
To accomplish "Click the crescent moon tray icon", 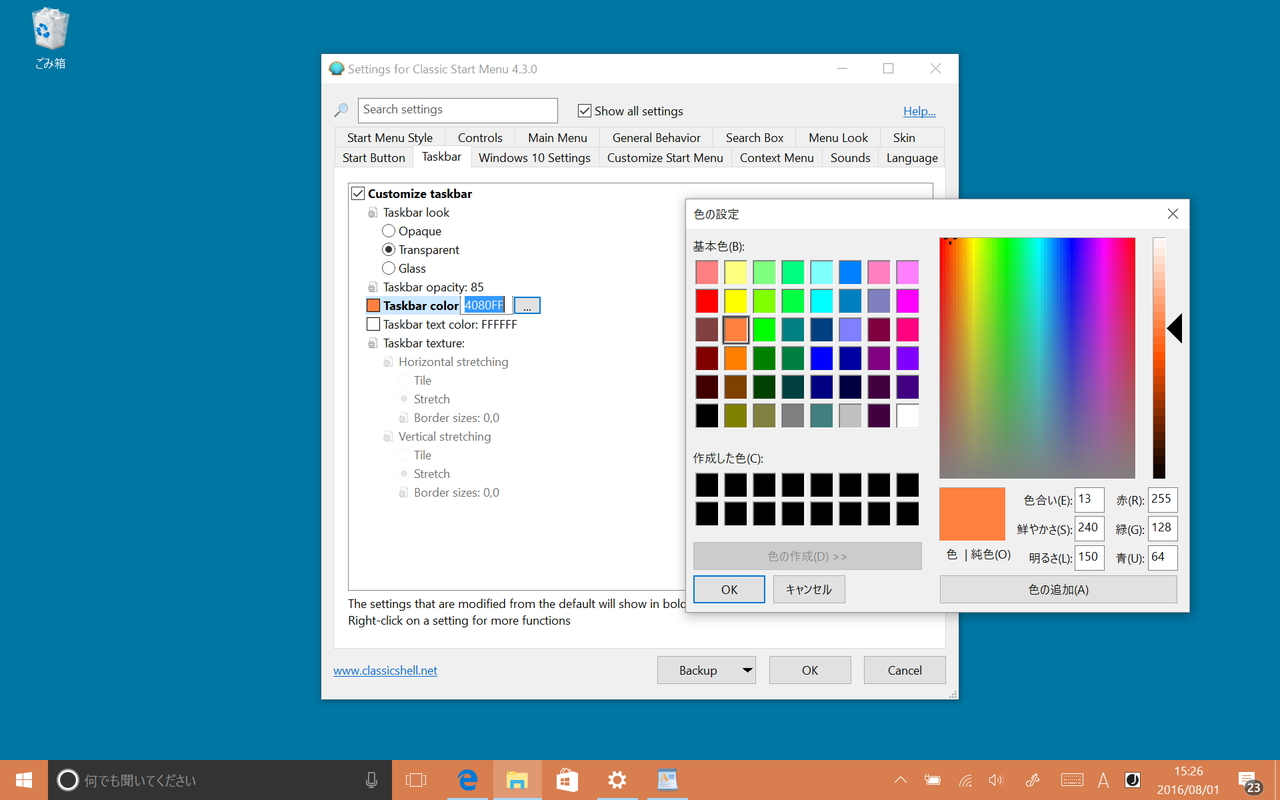I will tap(1133, 780).
